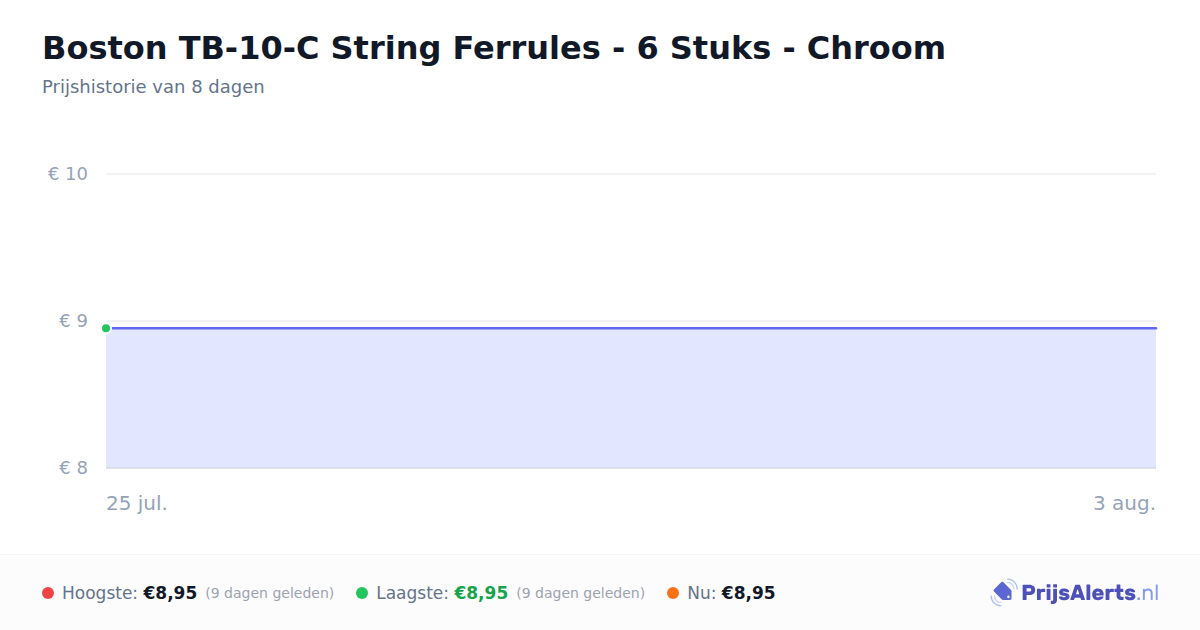Click the Boston TB-10-C String Ferrules title
The width and height of the screenshot is (1200, 630).
(x=493, y=48)
